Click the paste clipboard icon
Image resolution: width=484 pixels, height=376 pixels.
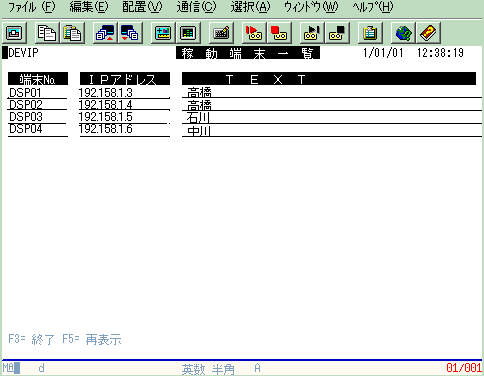(x=72, y=33)
